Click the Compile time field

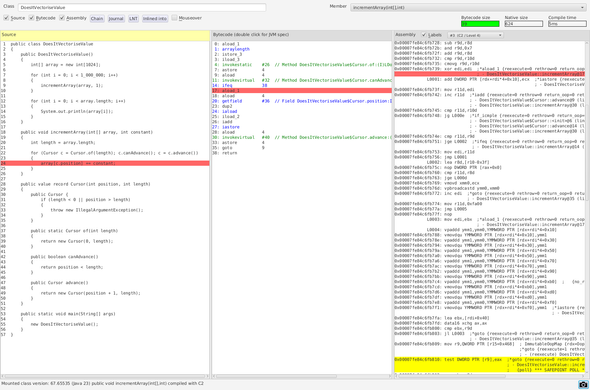coord(567,24)
